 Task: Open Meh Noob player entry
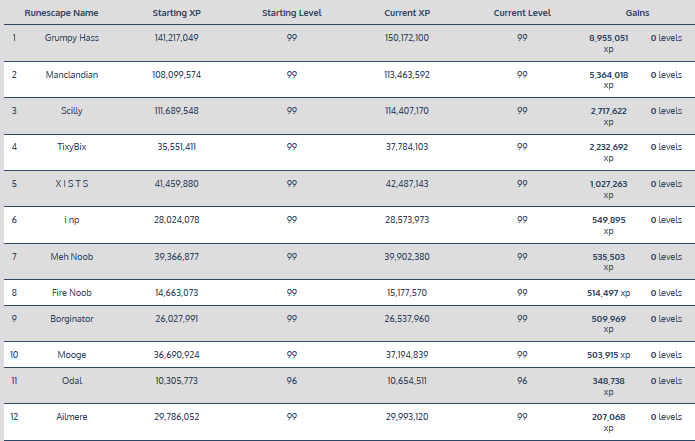pos(71,256)
